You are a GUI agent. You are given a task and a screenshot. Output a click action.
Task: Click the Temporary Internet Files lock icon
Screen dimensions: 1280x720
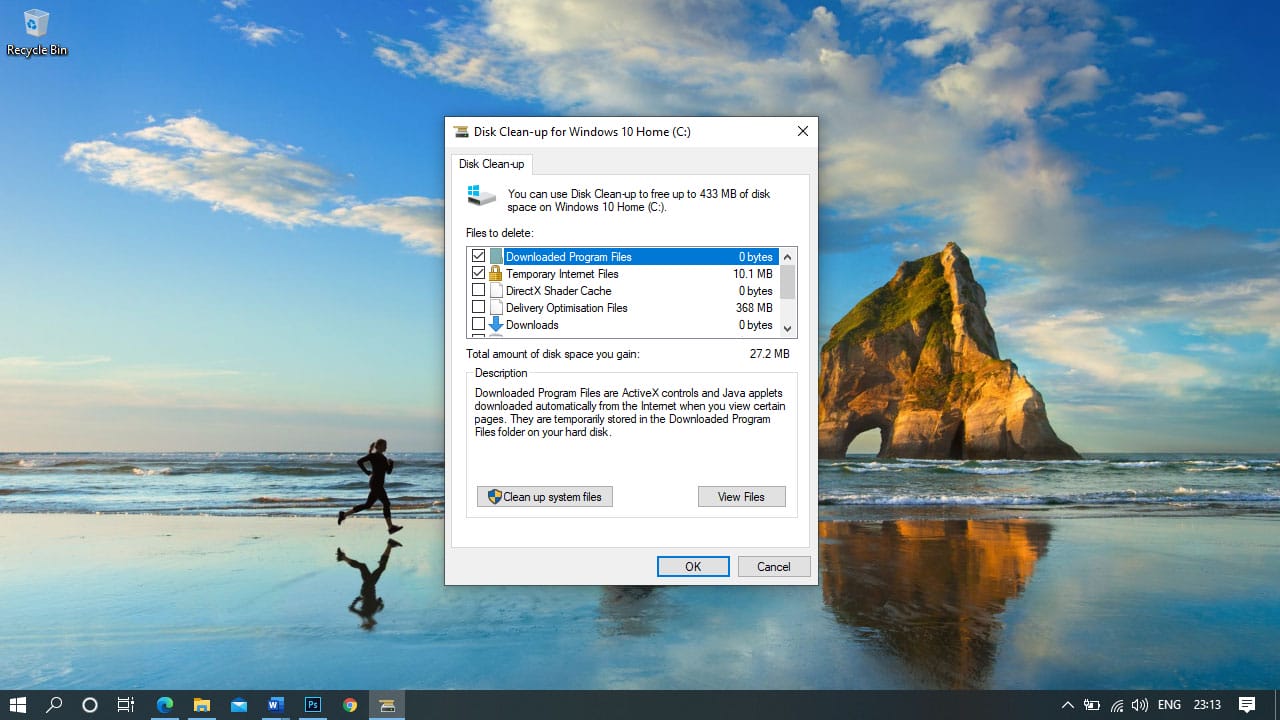pyautogui.click(x=495, y=274)
